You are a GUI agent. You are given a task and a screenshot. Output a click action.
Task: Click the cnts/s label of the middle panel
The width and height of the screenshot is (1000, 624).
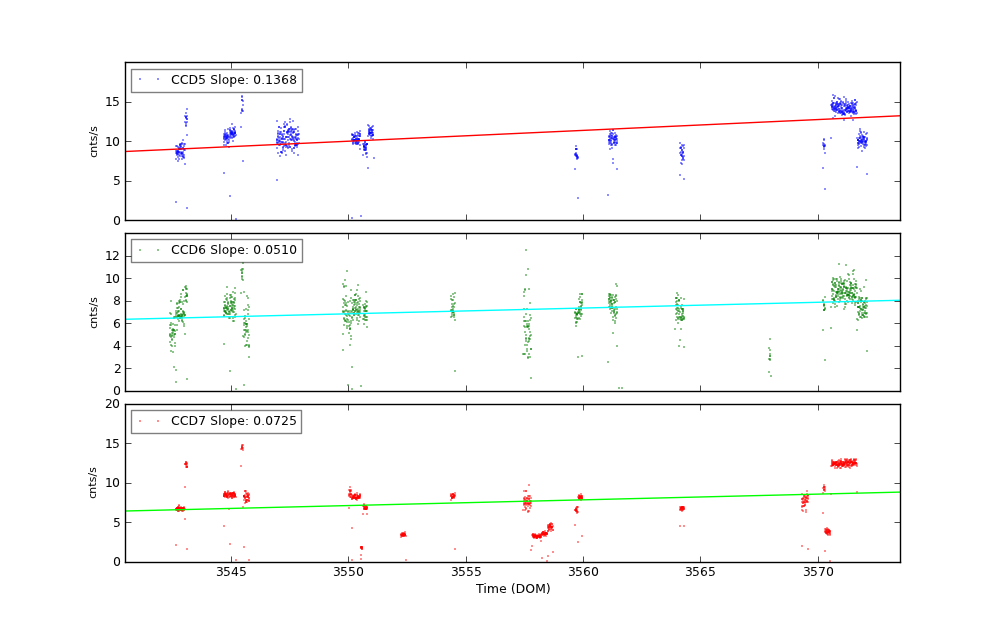point(94,312)
